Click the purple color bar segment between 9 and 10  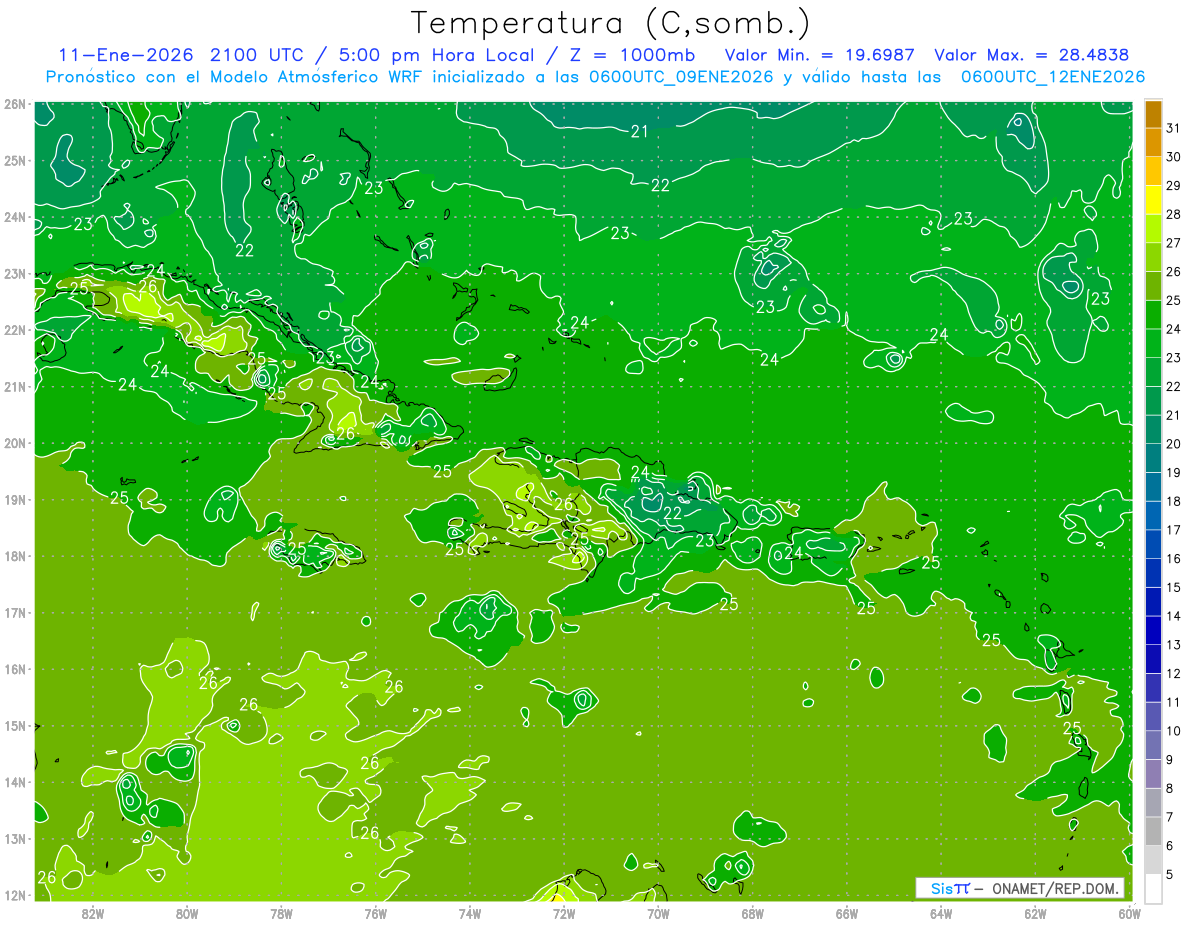[x=1153, y=745]
